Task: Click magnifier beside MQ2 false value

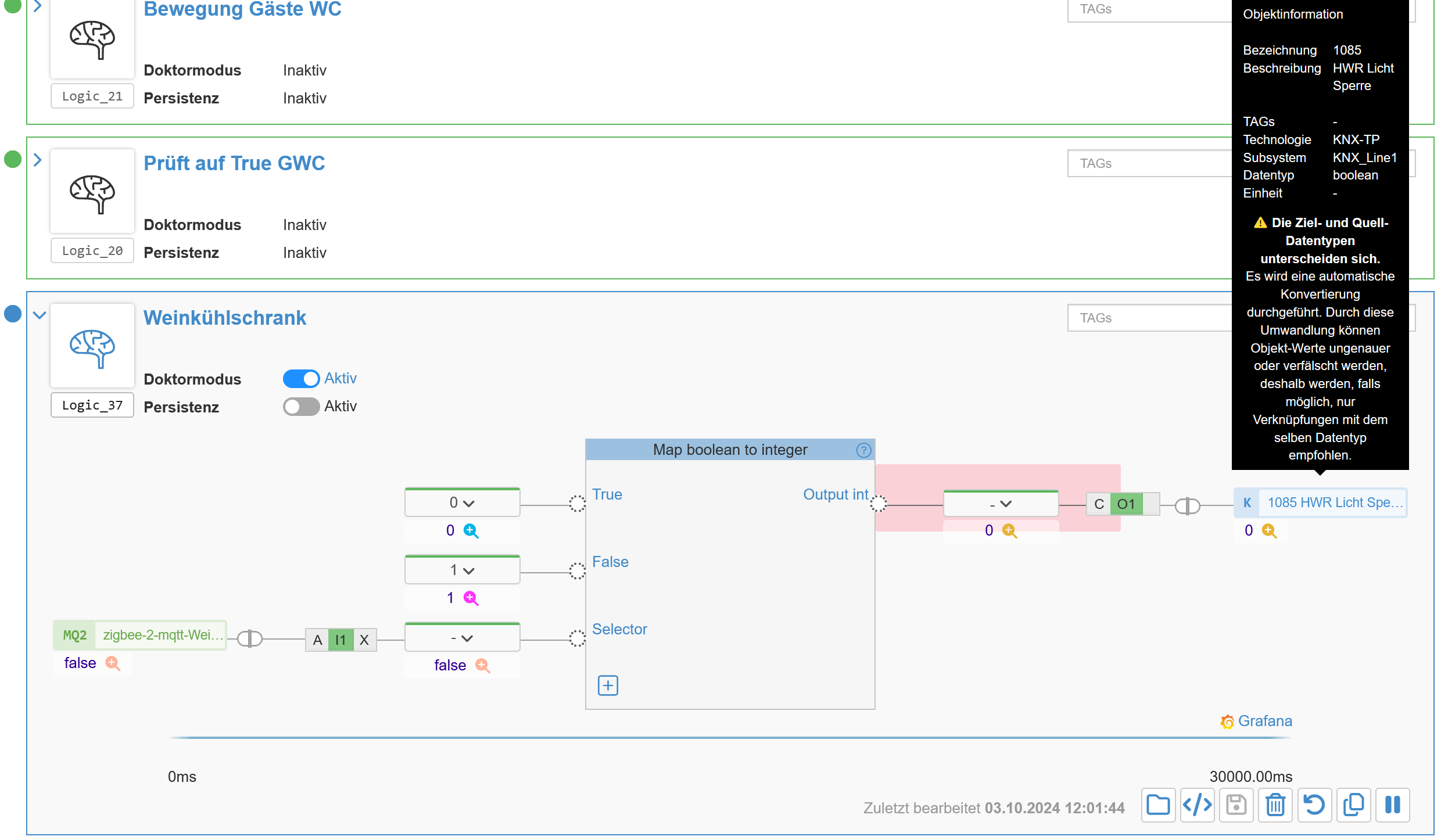Action: tap(113, 663)
